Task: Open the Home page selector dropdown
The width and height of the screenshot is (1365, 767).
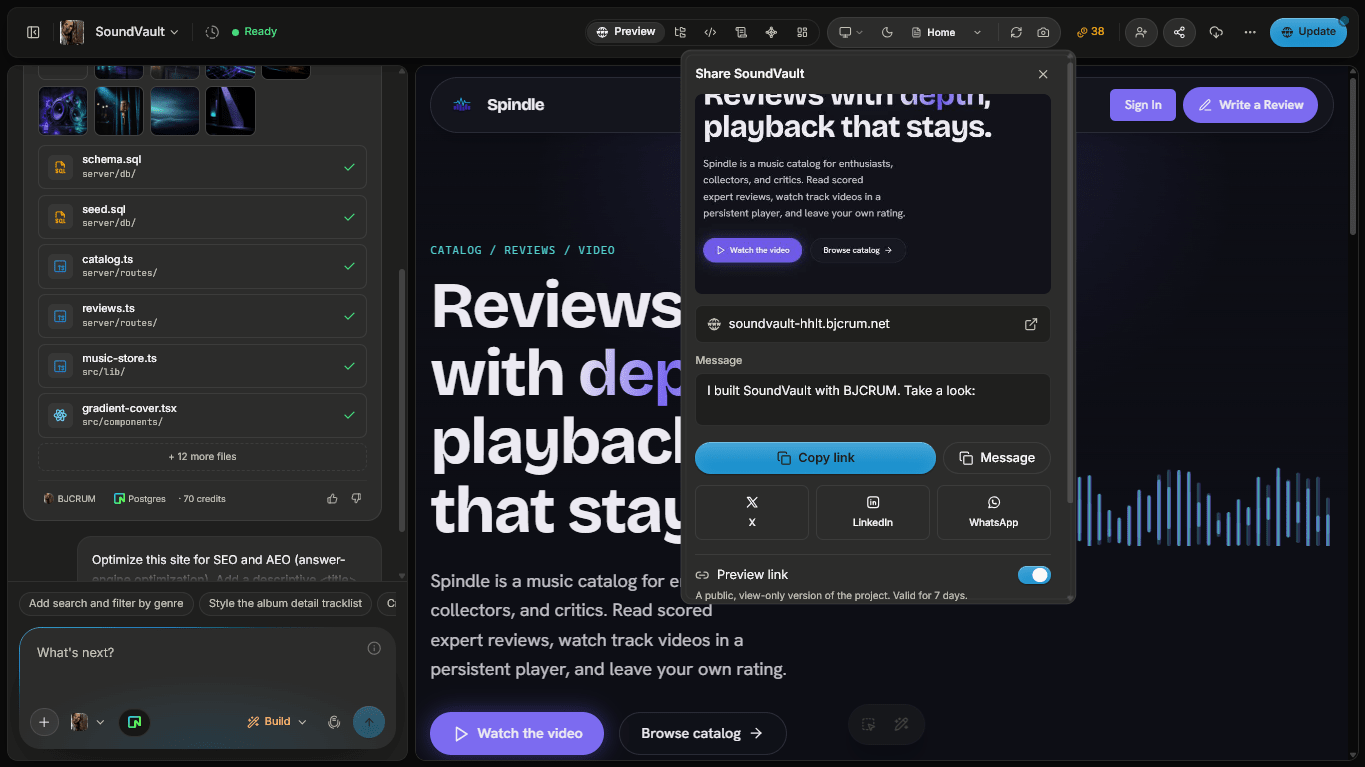Action: click(x=947, y=32)
